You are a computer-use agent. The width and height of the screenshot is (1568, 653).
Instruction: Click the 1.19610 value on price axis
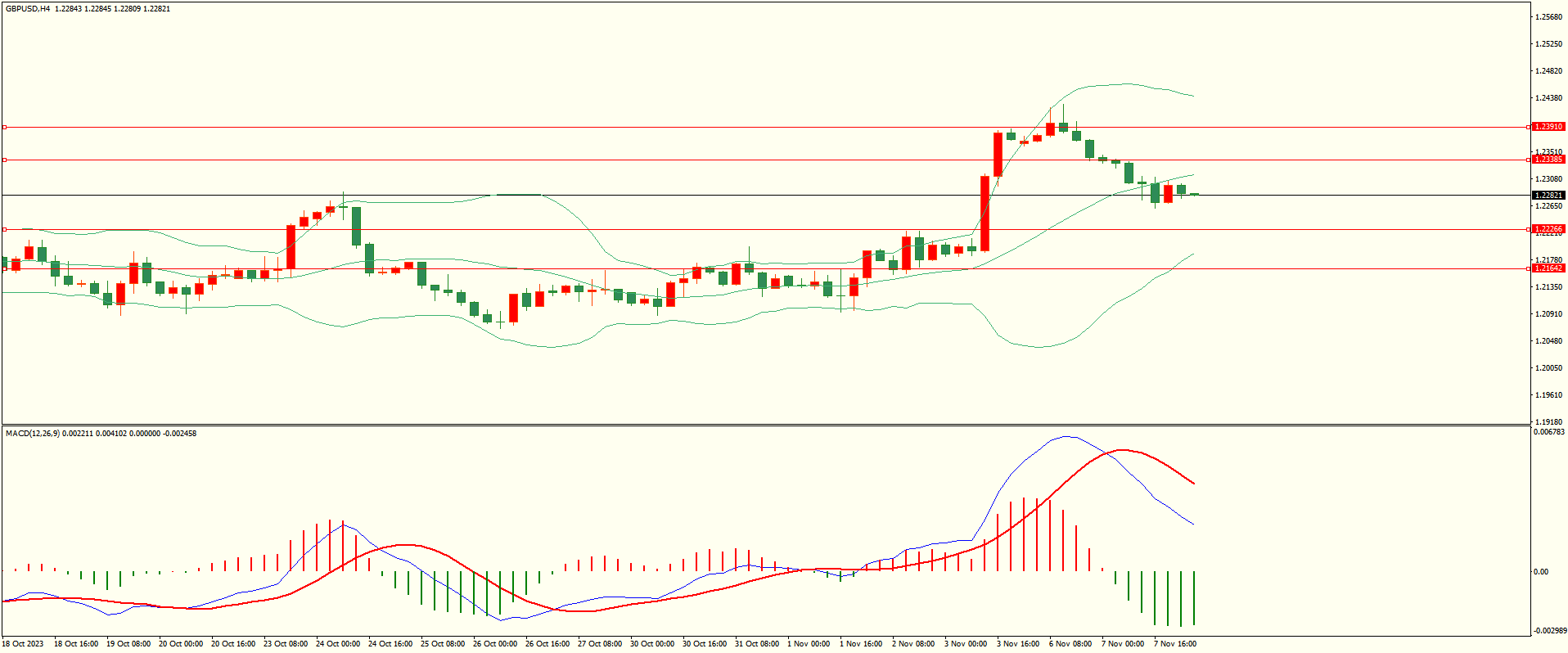[x=1549, y=395]
